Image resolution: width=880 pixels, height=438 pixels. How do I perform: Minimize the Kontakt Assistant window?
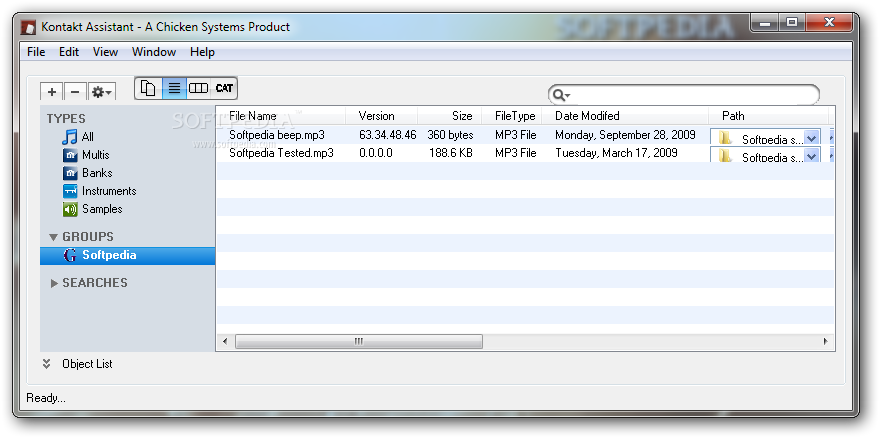765,22
